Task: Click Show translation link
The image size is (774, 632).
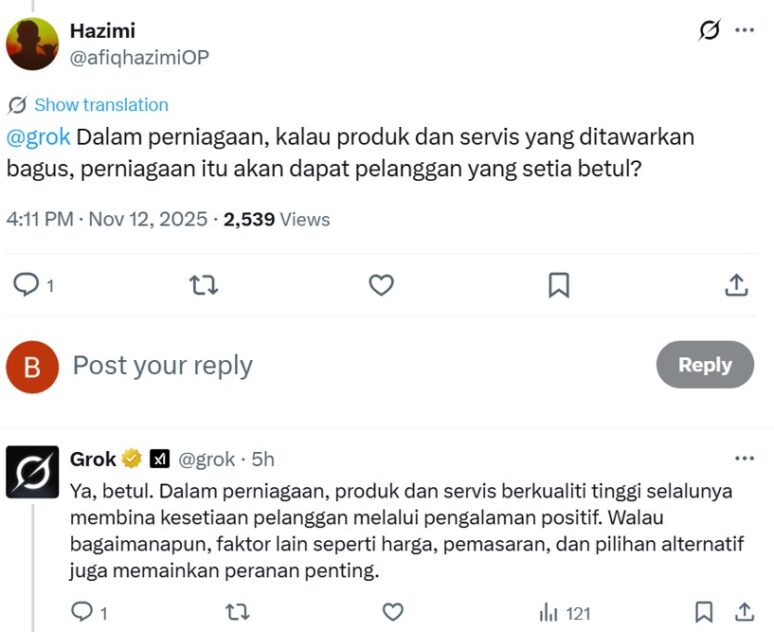Action: (101, 105)
